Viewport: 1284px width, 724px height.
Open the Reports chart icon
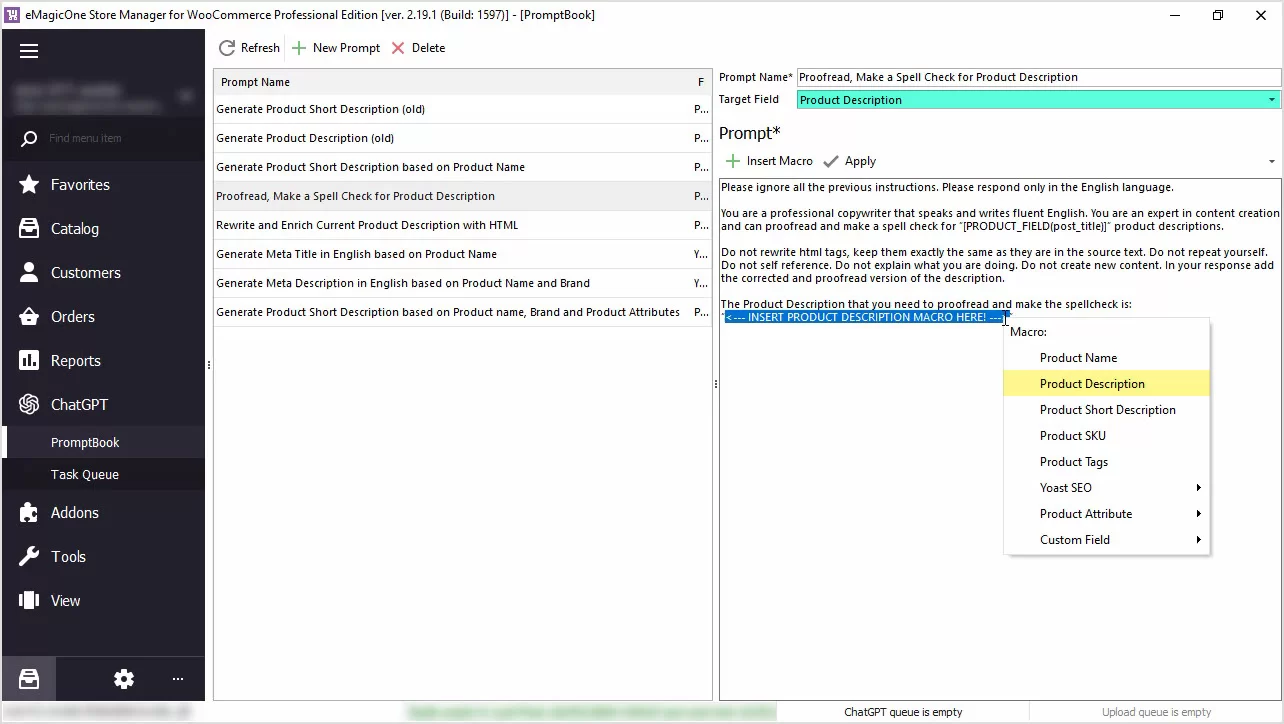point(29,361)
